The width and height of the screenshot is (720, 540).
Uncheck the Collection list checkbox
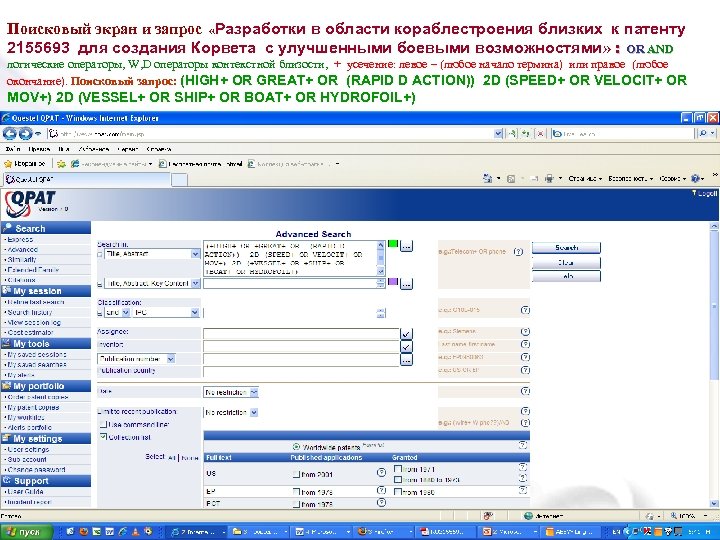click(103, 437)
